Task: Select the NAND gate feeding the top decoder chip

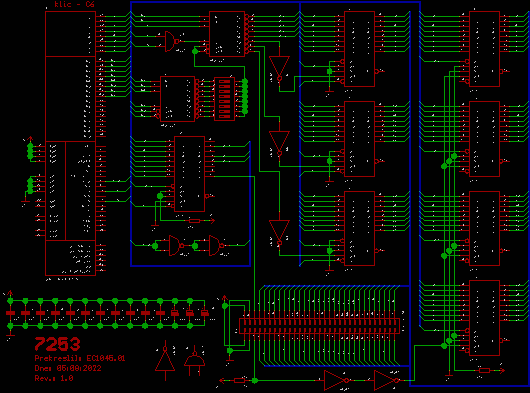Action: click(x=172, y=41)
